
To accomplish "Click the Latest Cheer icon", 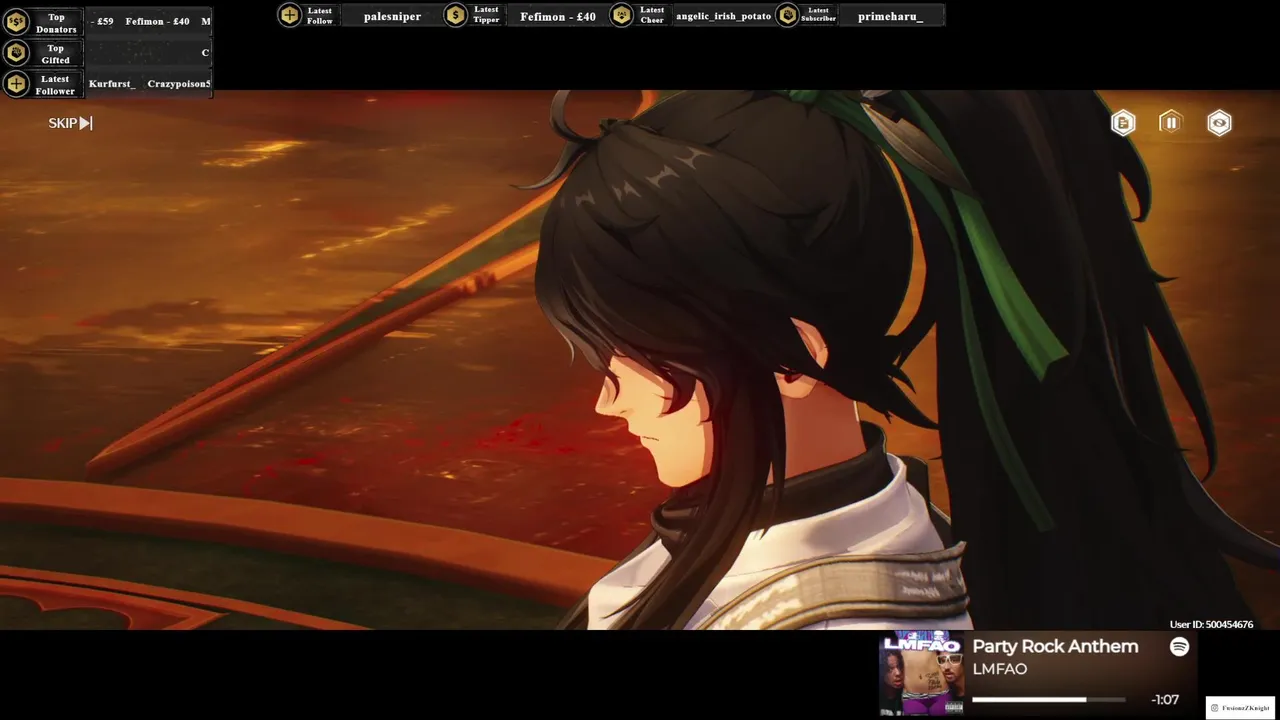I will point(621,14).
